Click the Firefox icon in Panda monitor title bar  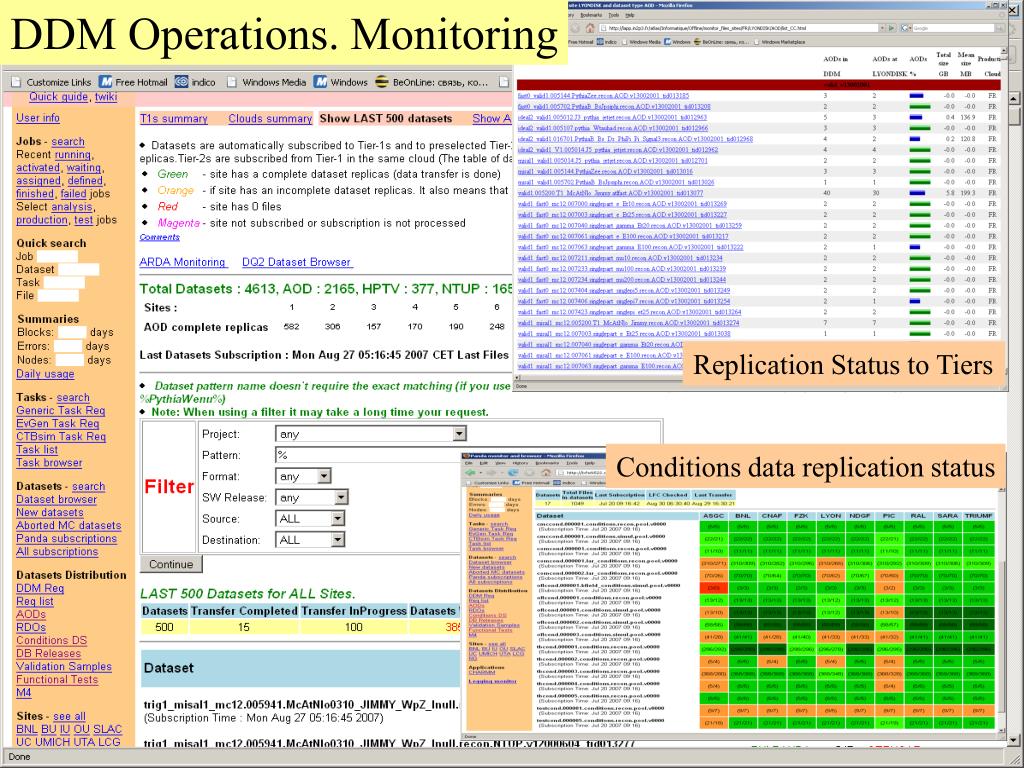pos(466,455)
